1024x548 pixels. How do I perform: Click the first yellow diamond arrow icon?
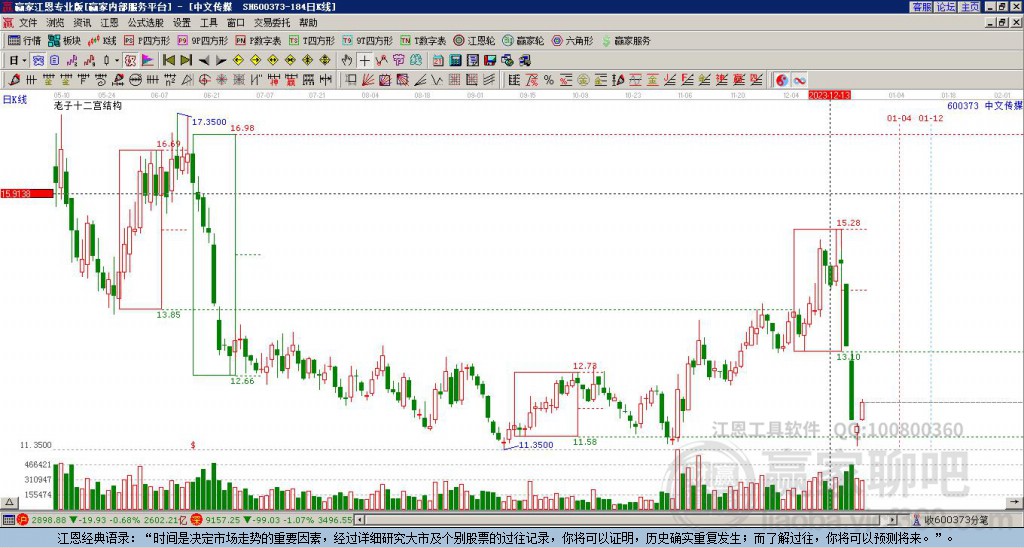(x=238, y=60)
